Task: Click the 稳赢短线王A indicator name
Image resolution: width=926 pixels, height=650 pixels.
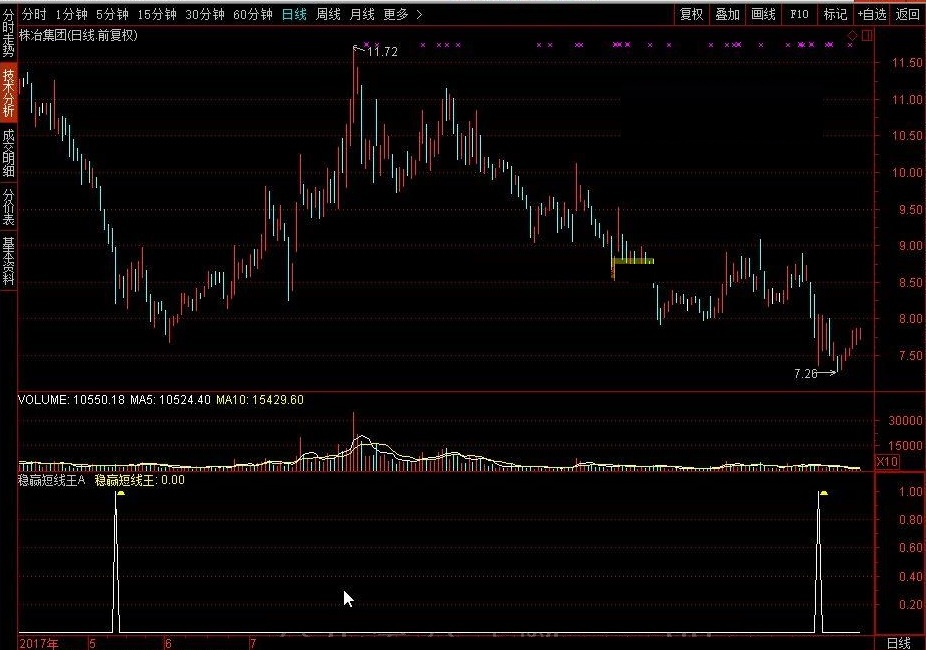Action: coord(52,481)
